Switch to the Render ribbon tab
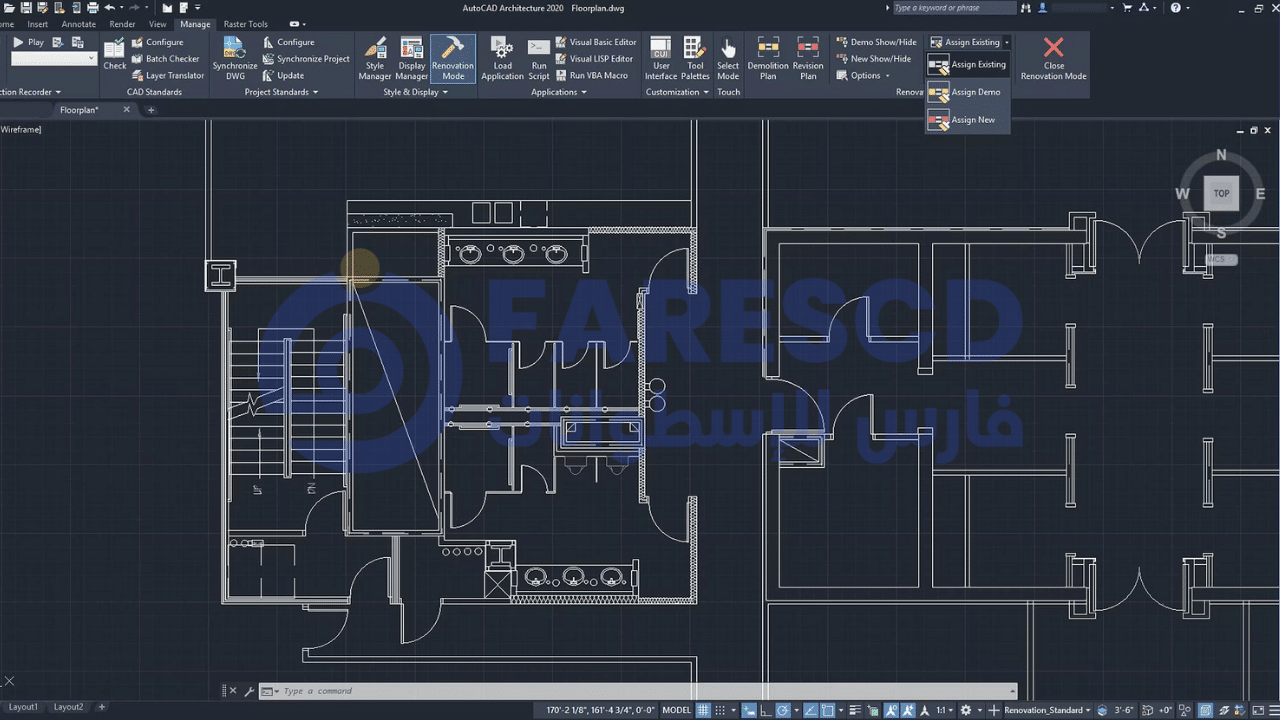 coord(122,24)
